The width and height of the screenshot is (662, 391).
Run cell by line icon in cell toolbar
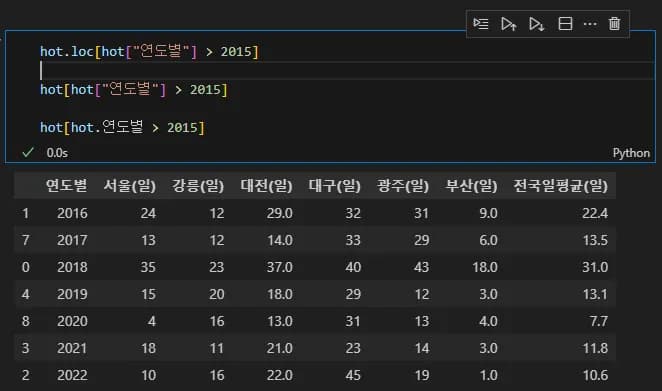pos(481,24)
